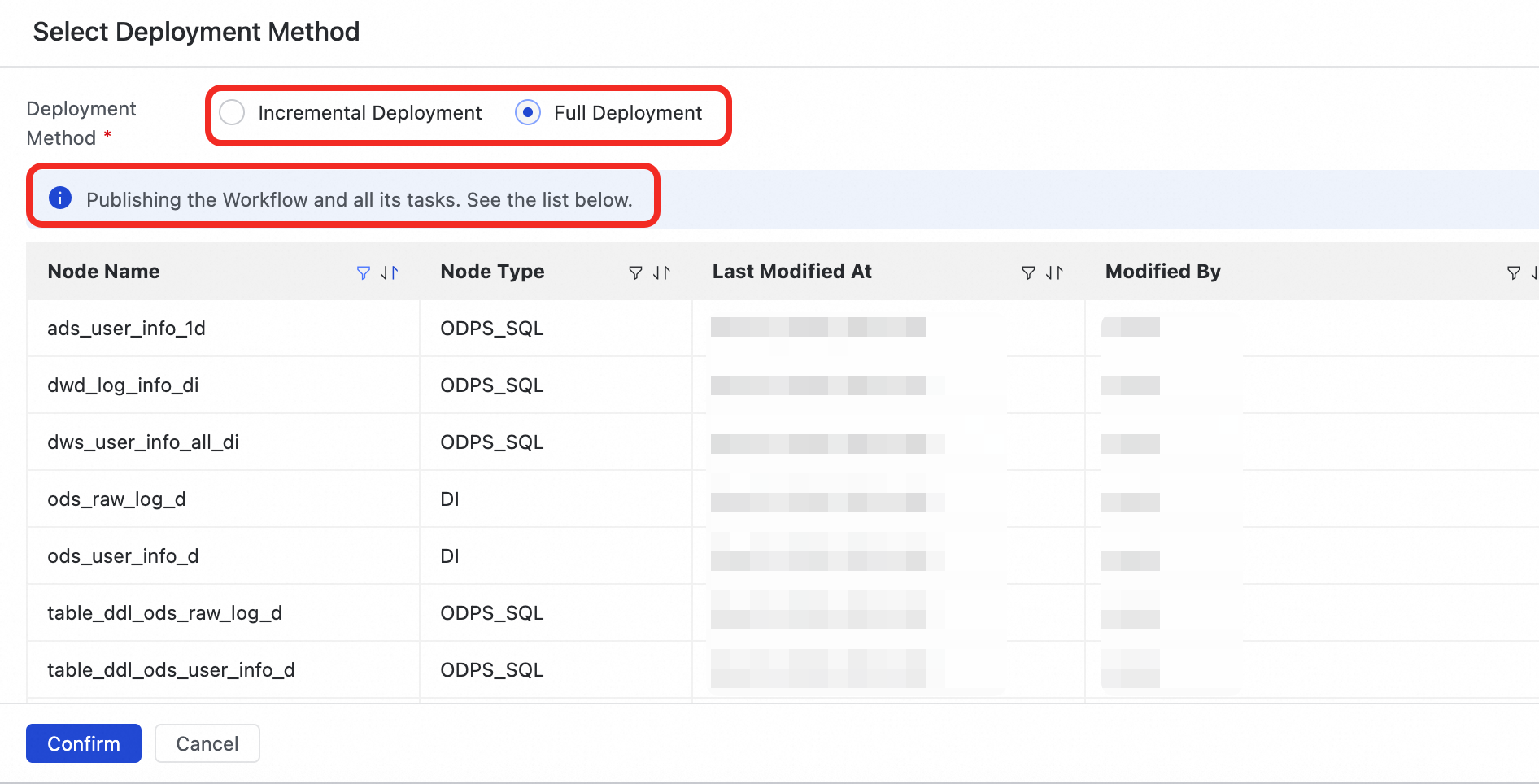Pick the dws_user_info_all_di row
Image resolution: width=1539 pixels, height=784 pixels.
pyautogui.click(x=143, y=442)
